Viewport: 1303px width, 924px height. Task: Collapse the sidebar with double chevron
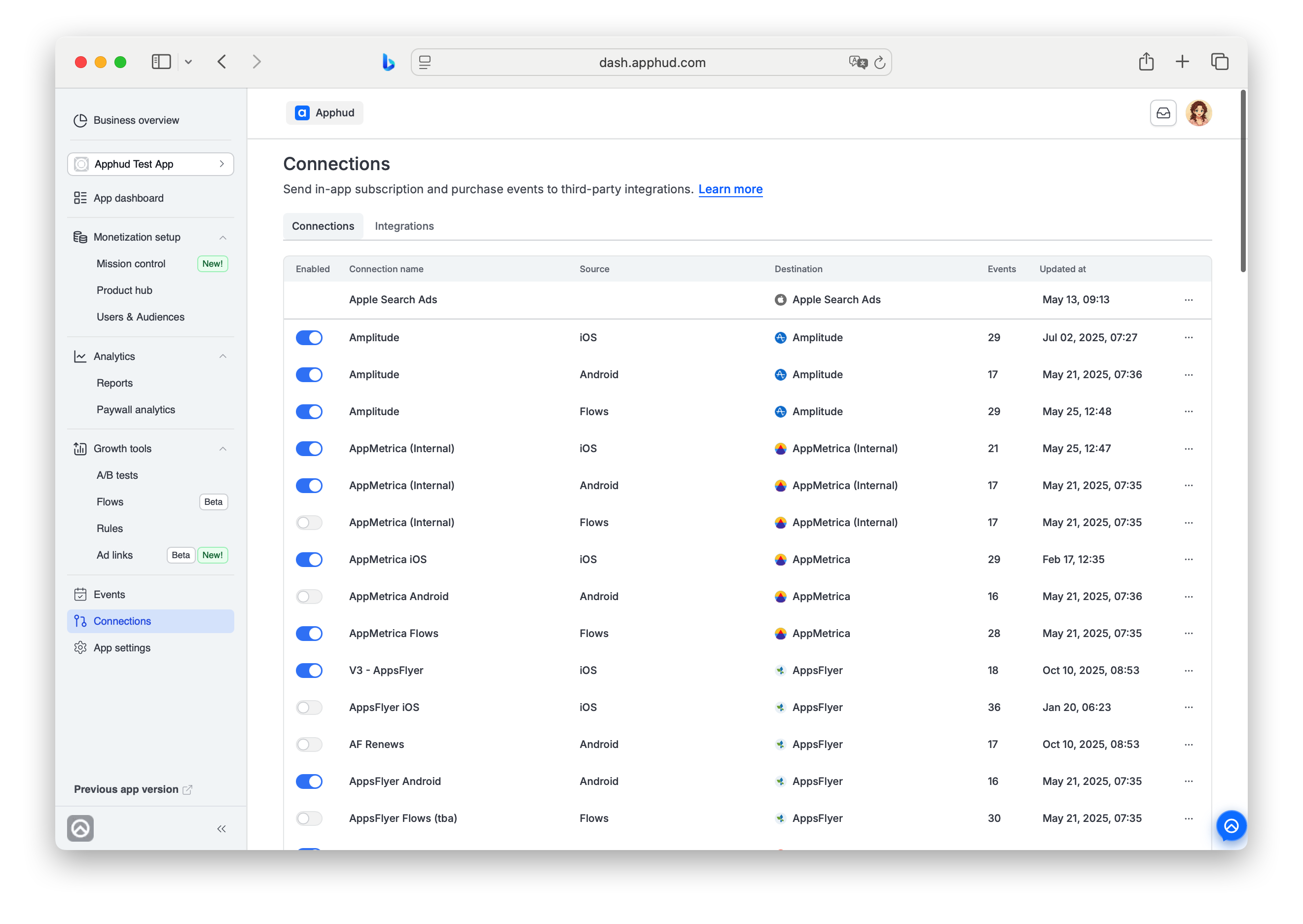click(221, 828)
